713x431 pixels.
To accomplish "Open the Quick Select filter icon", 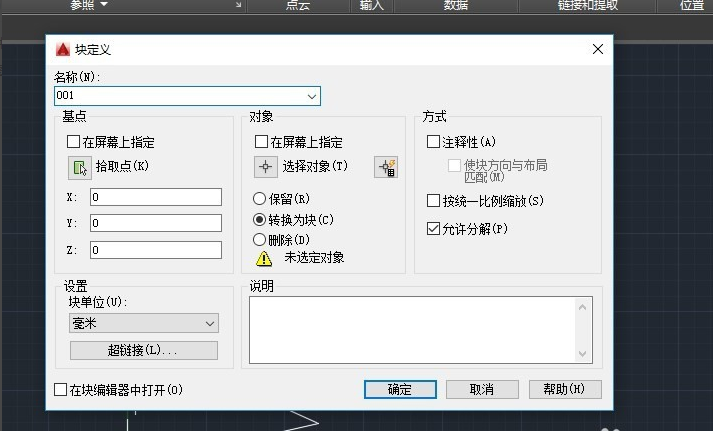I will click(385, 167).
